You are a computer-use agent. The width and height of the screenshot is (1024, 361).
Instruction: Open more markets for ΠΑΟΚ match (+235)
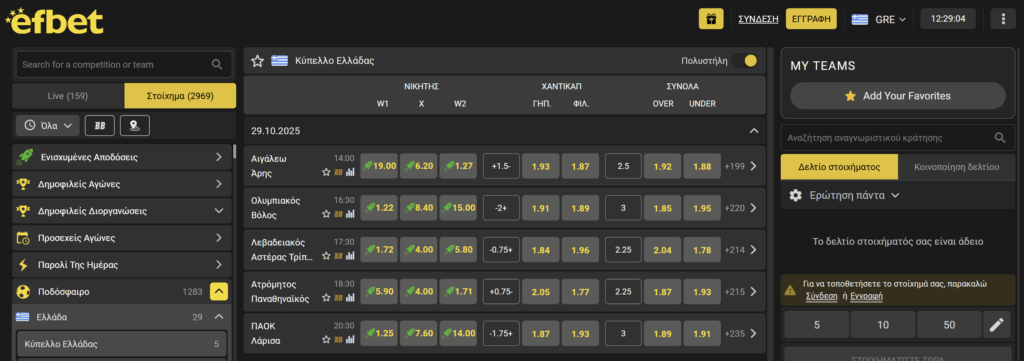(741, 333)
